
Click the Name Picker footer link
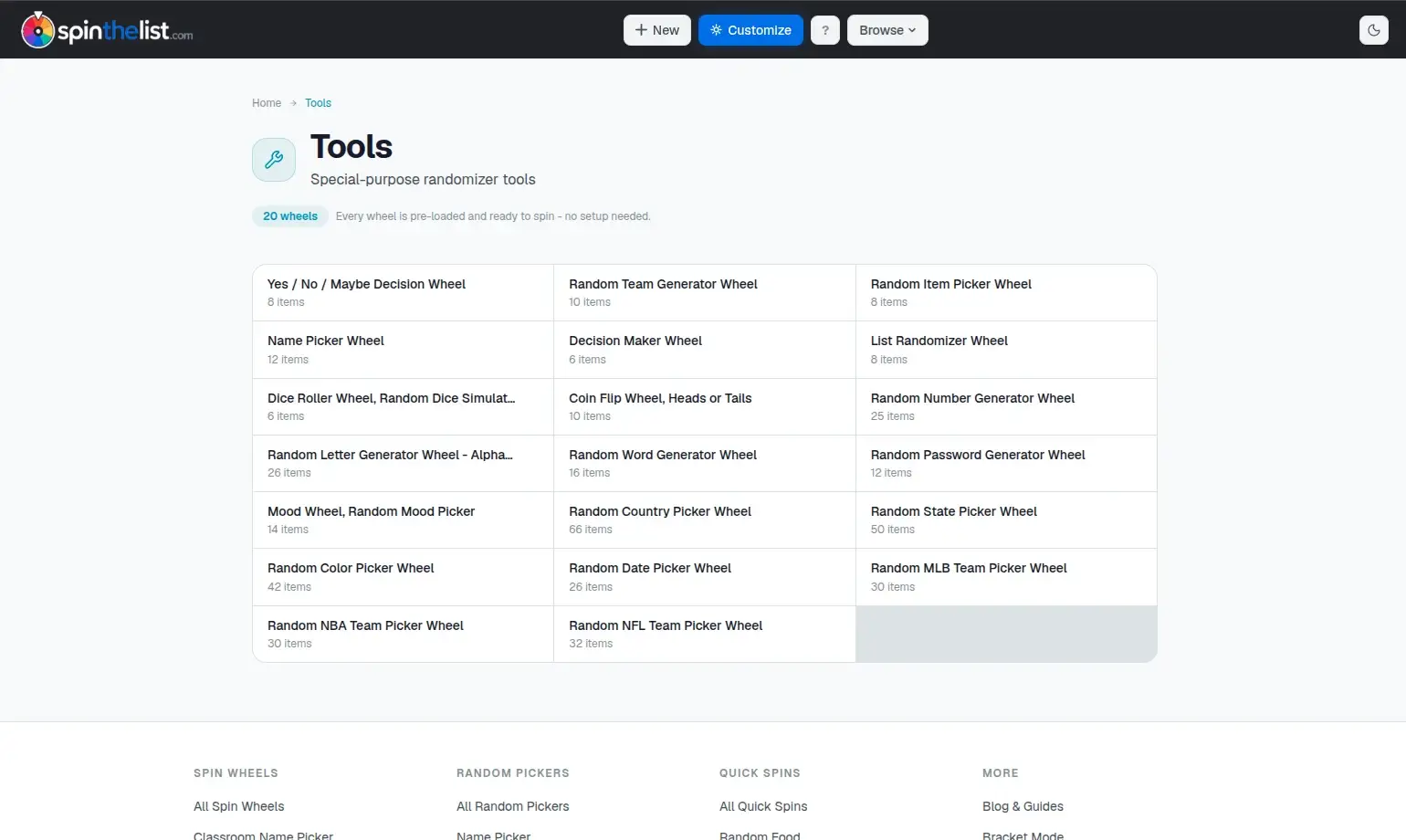point(493,835)
